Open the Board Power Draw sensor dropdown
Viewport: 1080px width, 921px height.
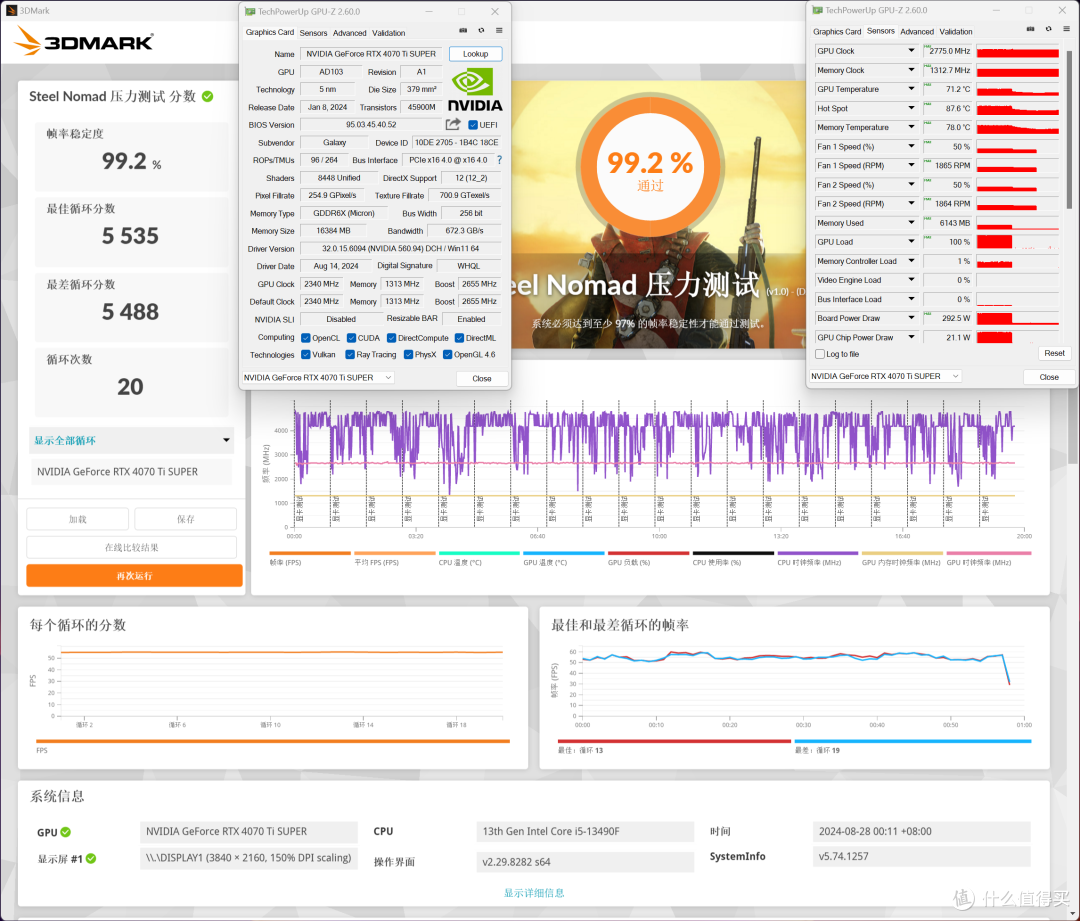[x=911, y=318]
